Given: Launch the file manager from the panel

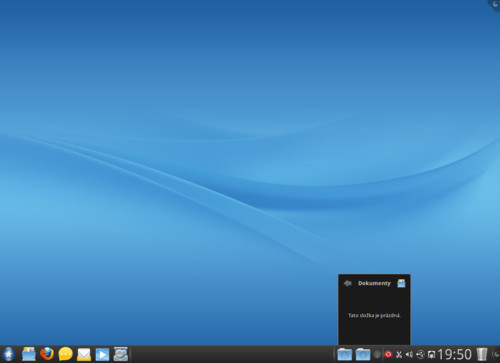Looking at the screenshot, I should [29, 354].
